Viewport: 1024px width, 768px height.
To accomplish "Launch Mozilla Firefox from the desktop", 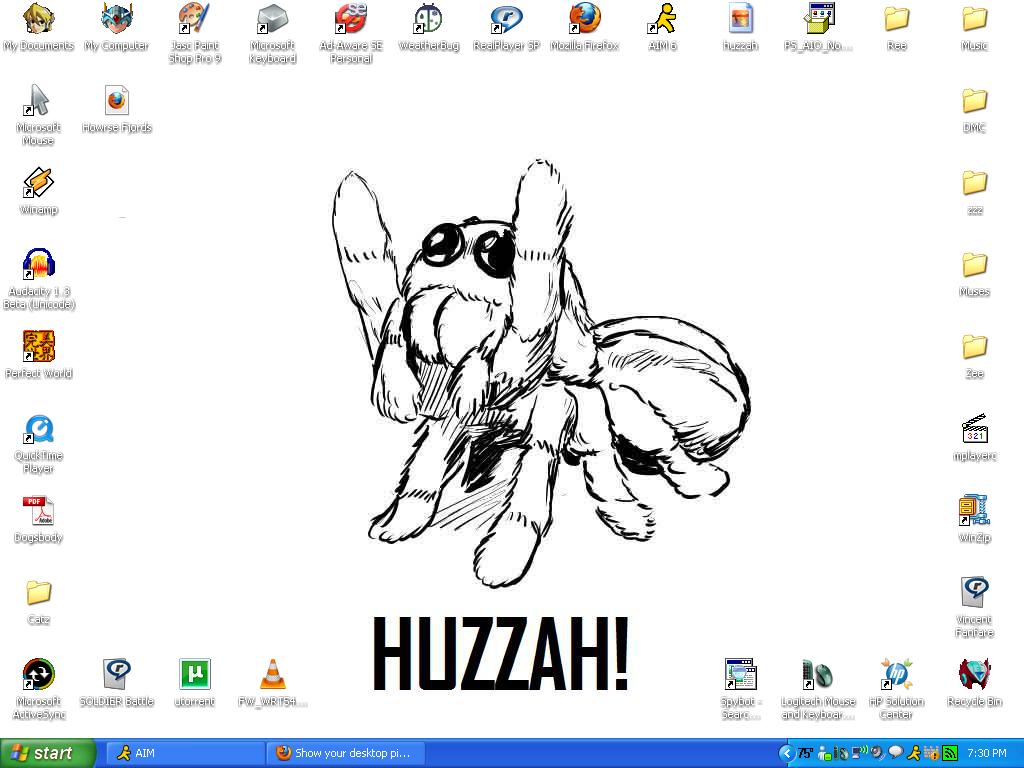I will click(x=584, y=19).
